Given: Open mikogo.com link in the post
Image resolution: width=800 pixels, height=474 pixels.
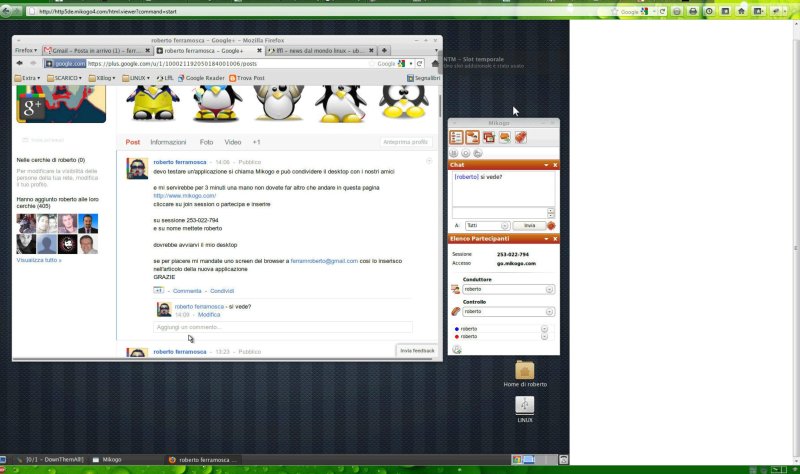Looking at the screenshot, I should click(185, 195).
